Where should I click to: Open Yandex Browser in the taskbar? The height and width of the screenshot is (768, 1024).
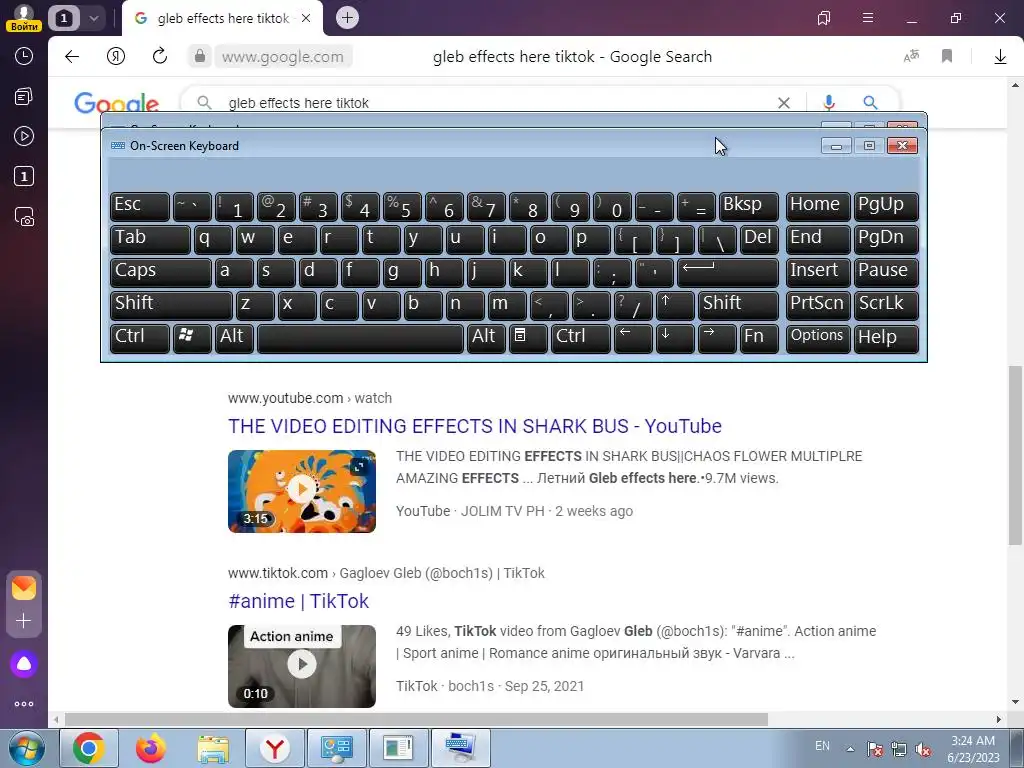pos(275,748)
